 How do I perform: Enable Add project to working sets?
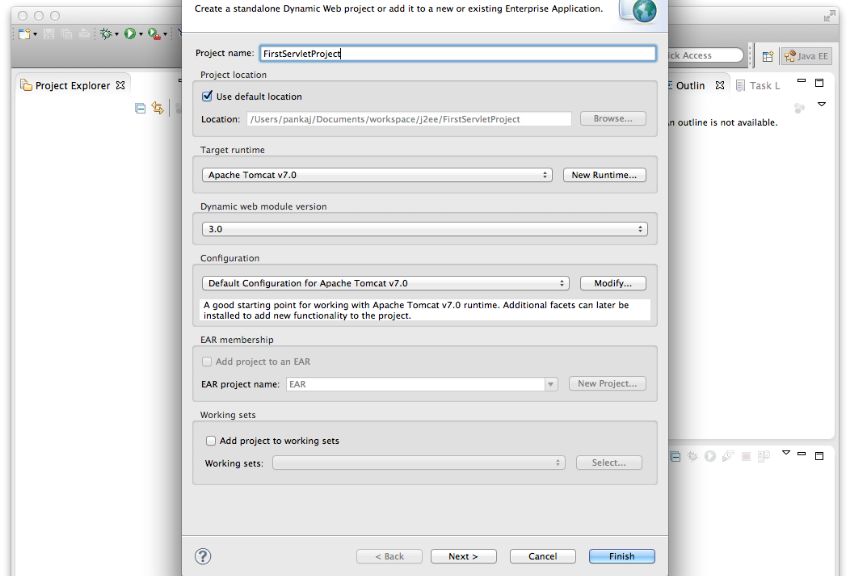coord(211,441)
